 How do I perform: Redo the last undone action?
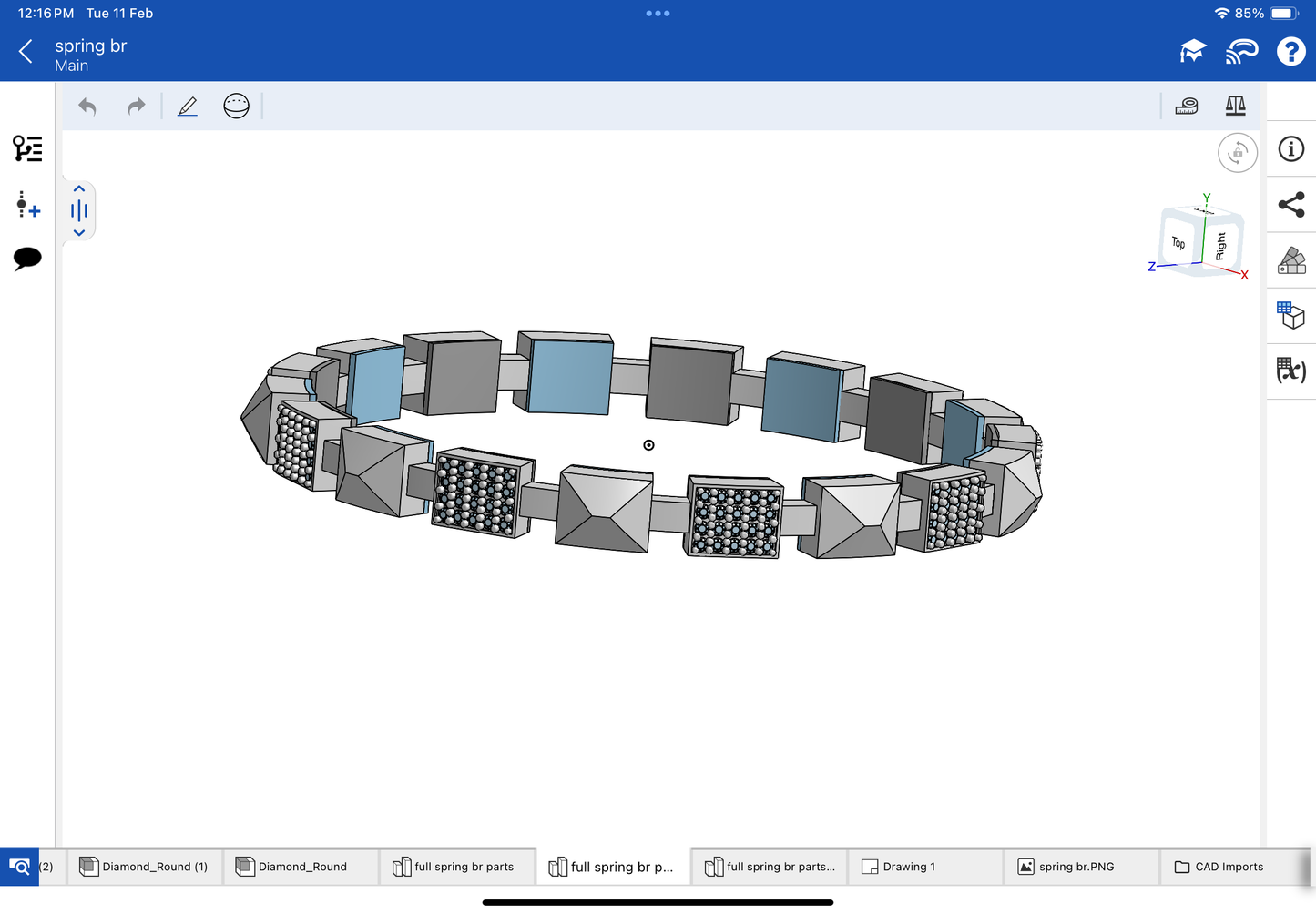pos(136,107)
